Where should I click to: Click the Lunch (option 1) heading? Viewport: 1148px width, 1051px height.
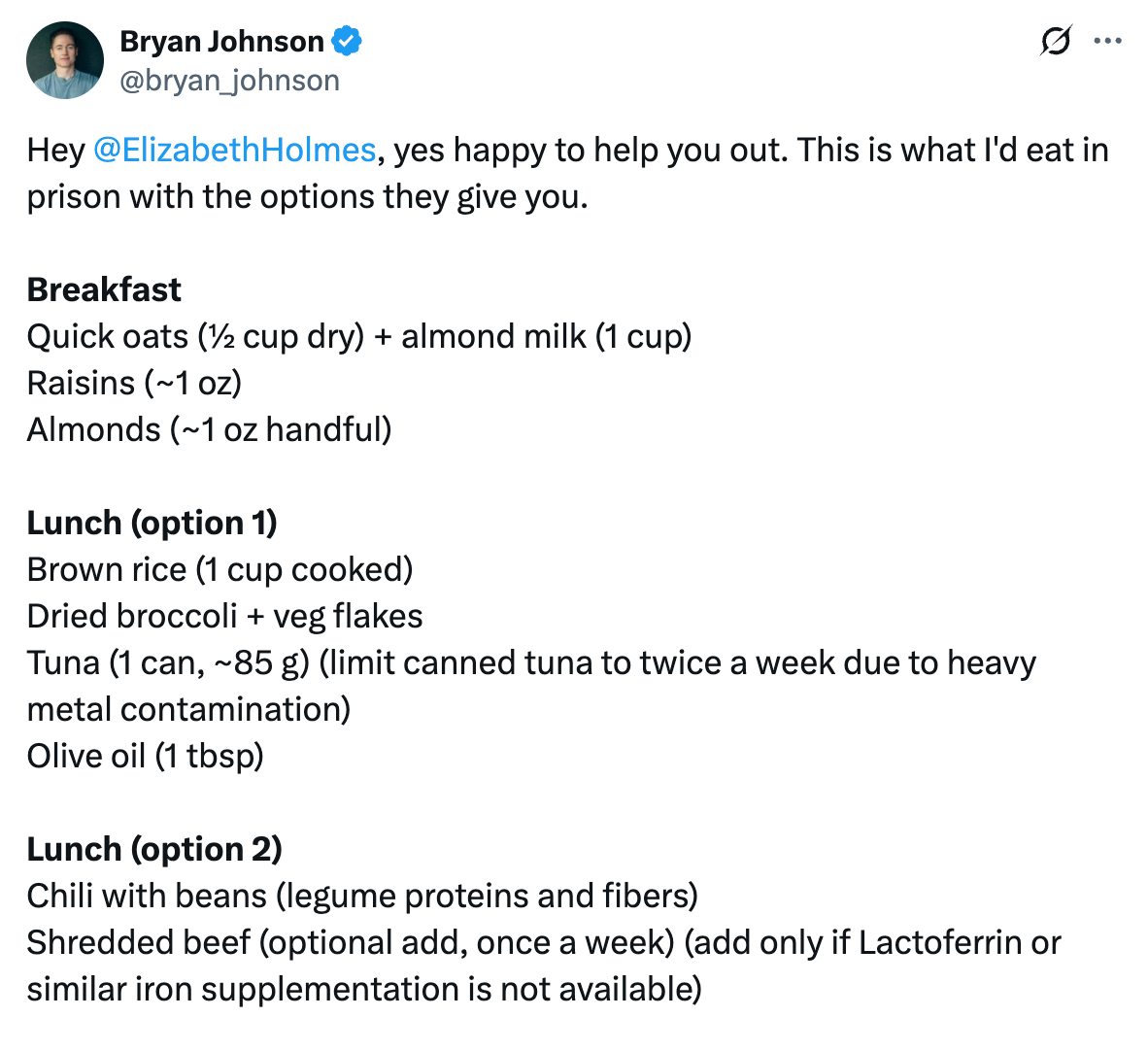[152, 523]
